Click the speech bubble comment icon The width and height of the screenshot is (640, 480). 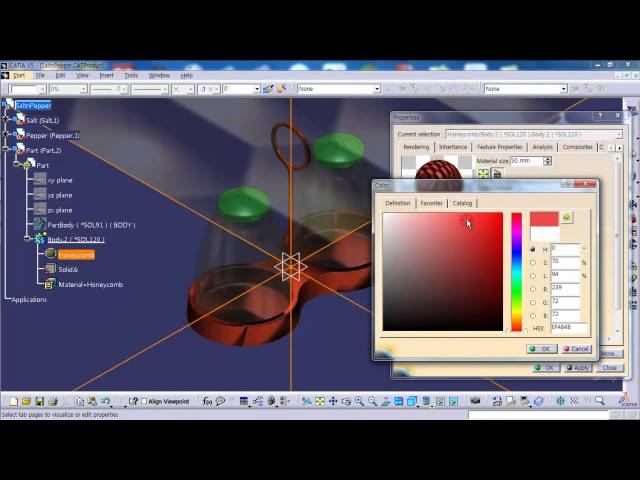pos(220,402)
